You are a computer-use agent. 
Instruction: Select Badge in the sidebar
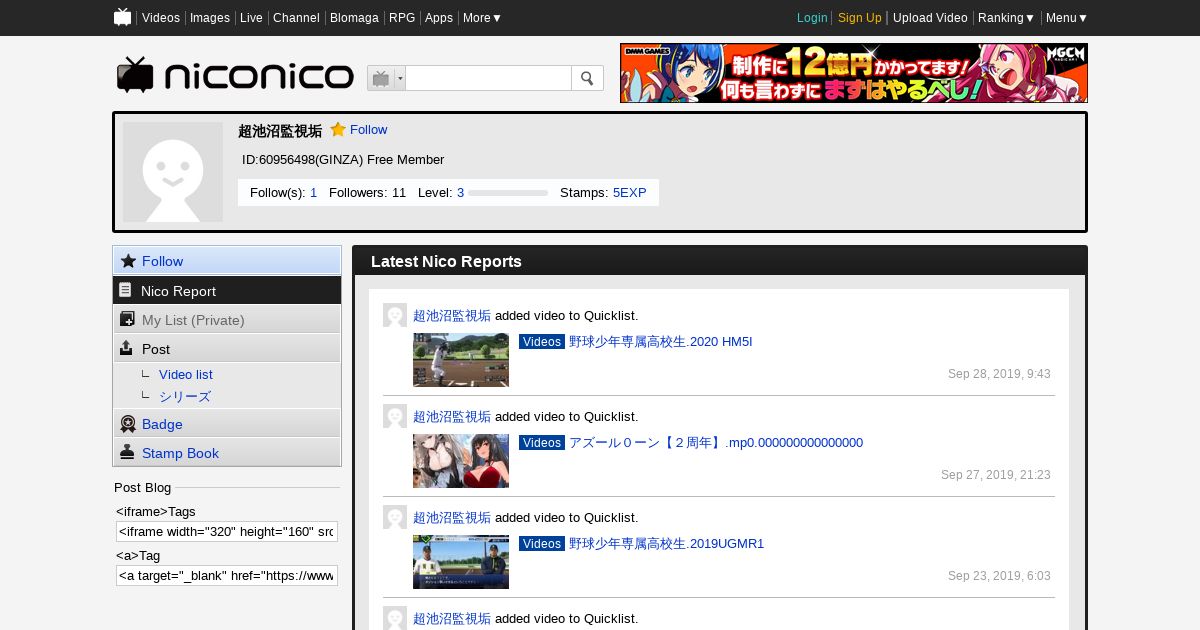[x=227, y=424]
